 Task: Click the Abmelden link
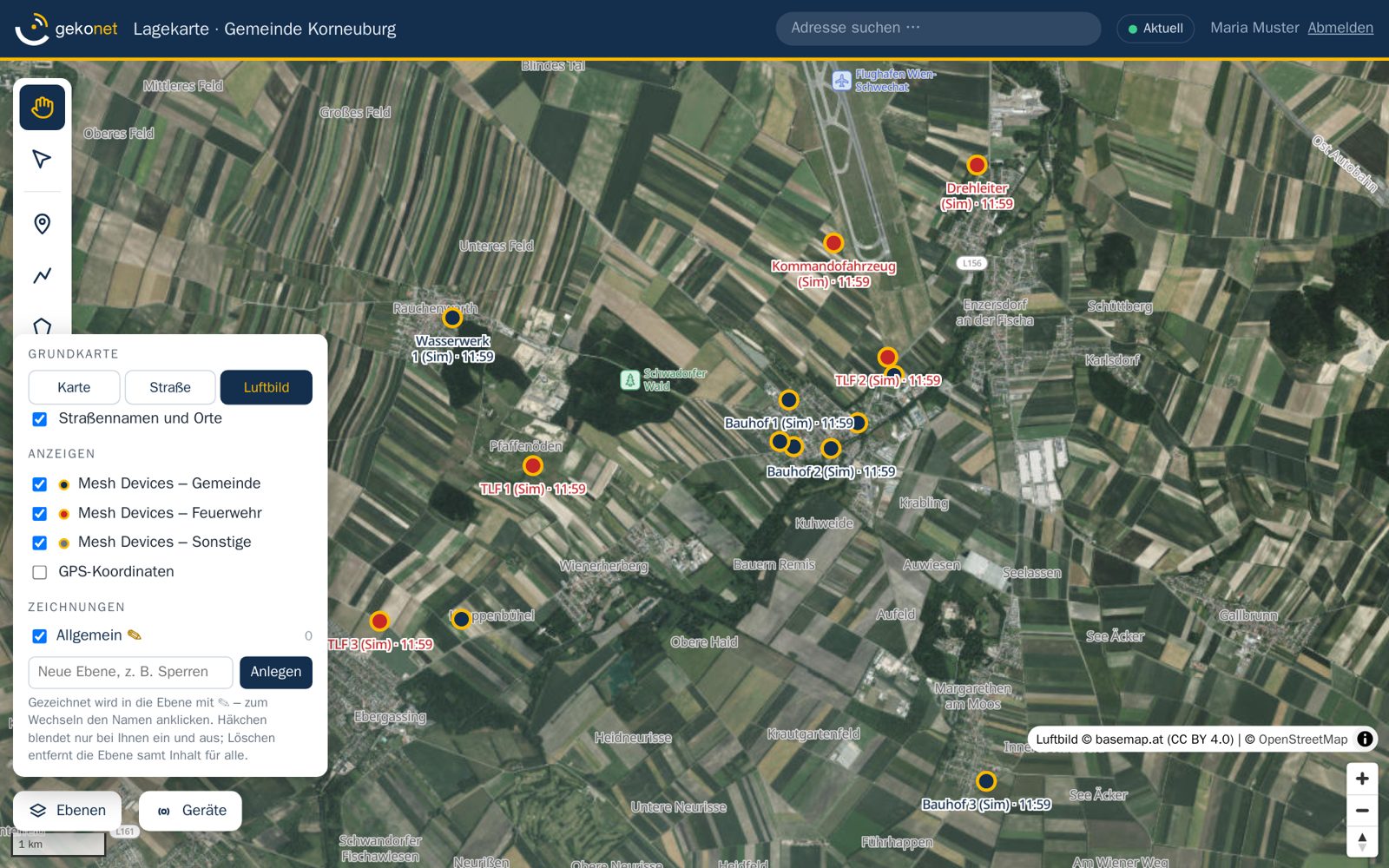1340,28
